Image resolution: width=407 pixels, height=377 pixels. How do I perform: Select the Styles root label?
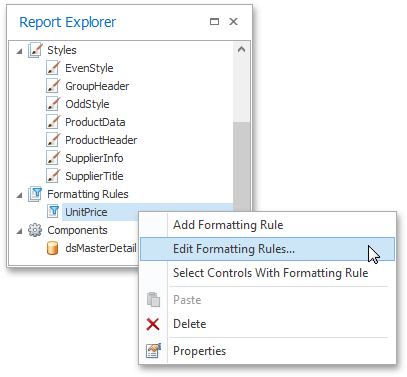[x=62, y=50]
